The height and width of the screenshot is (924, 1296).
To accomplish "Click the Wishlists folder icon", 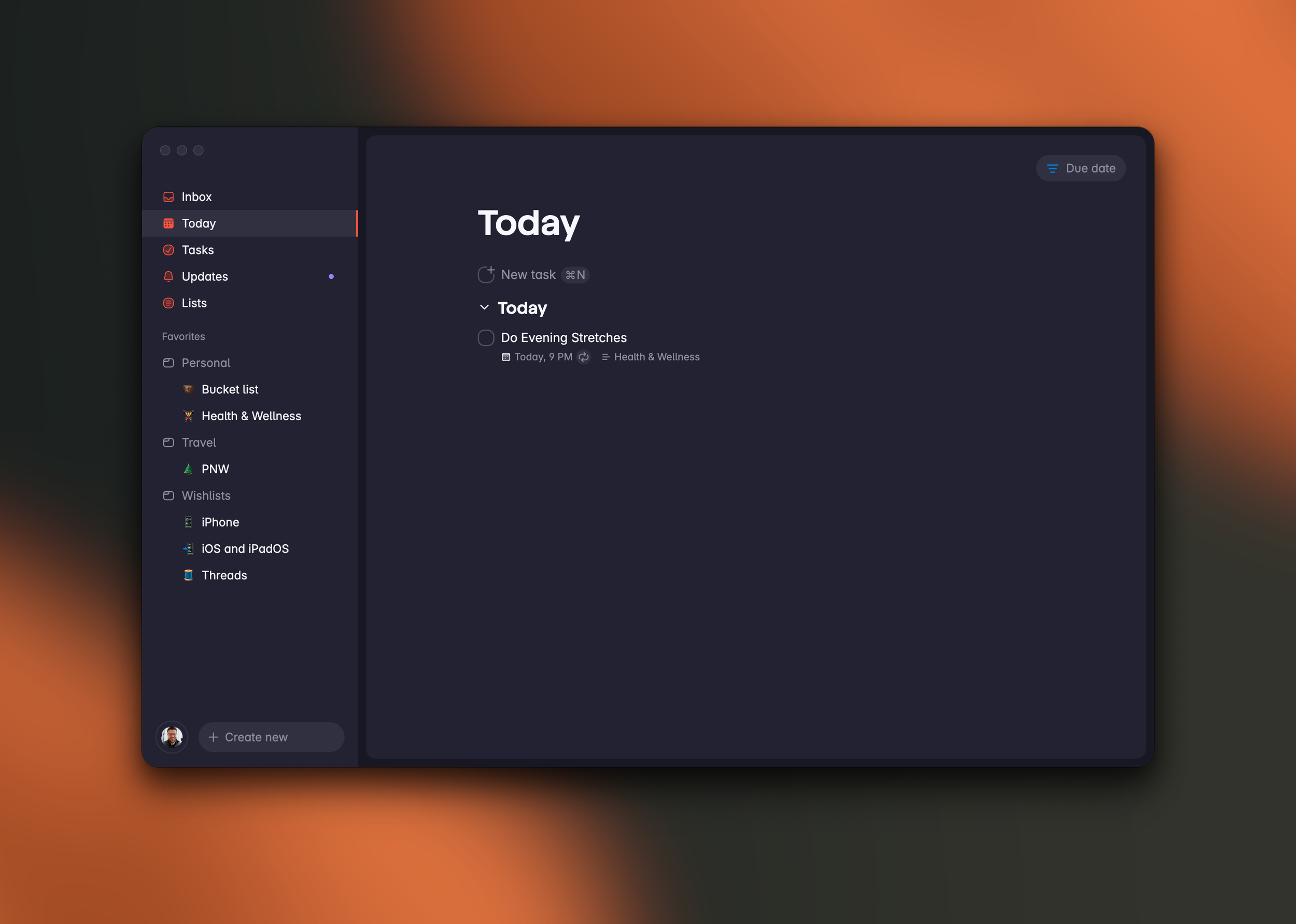I will click(168, 495).
